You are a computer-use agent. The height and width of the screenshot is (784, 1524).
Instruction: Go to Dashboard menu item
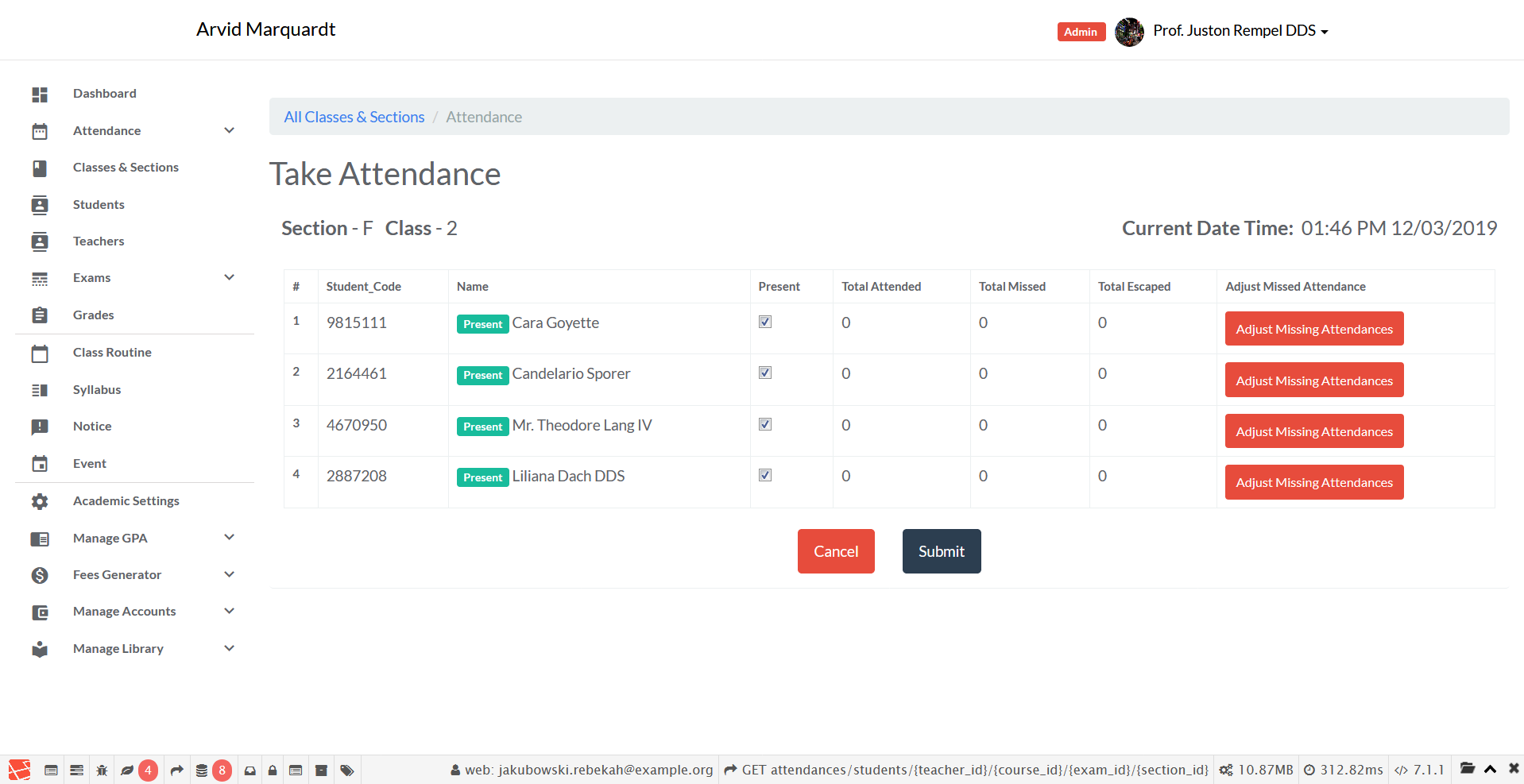tap(105, 94)
